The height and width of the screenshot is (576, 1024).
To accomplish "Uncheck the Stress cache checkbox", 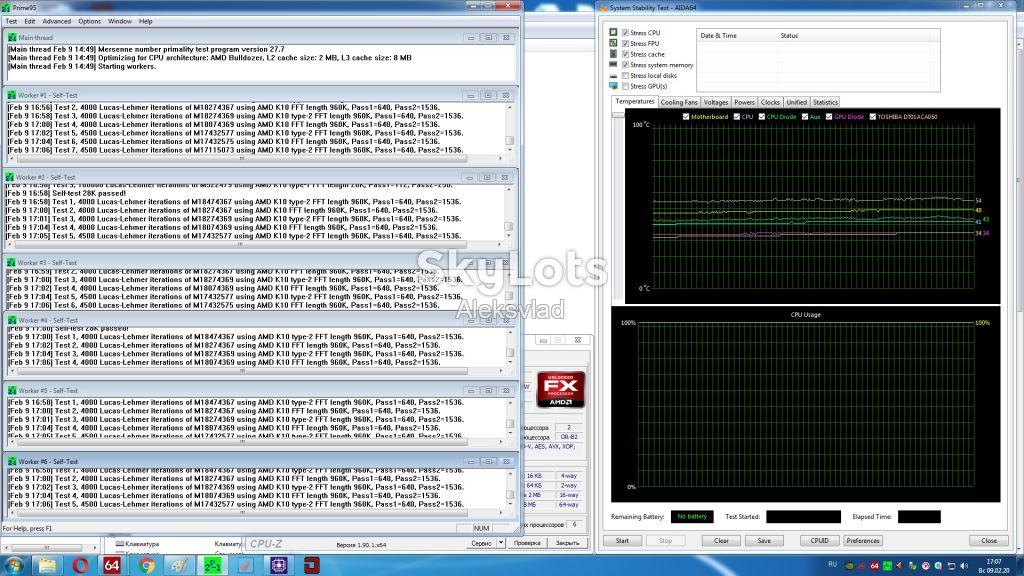I will click(x=626, y=54).
